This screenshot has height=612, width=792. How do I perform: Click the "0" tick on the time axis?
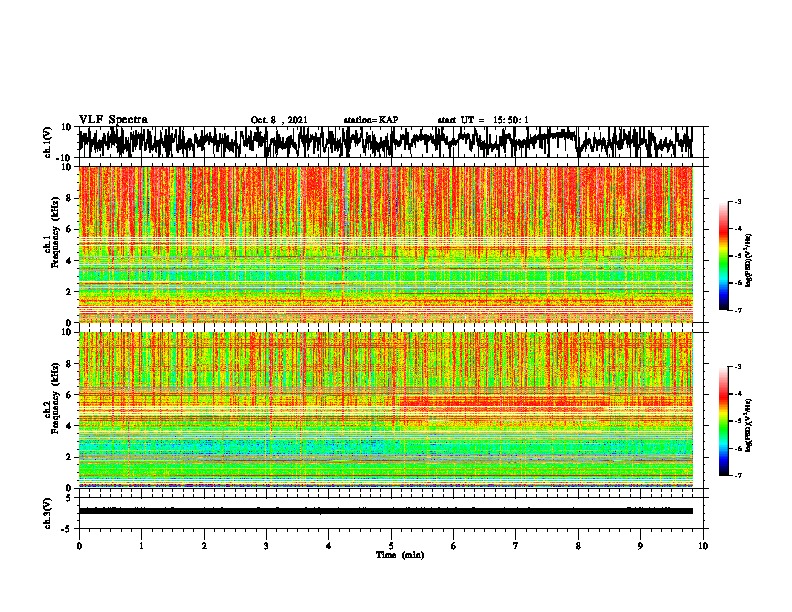tap(79, 546)
